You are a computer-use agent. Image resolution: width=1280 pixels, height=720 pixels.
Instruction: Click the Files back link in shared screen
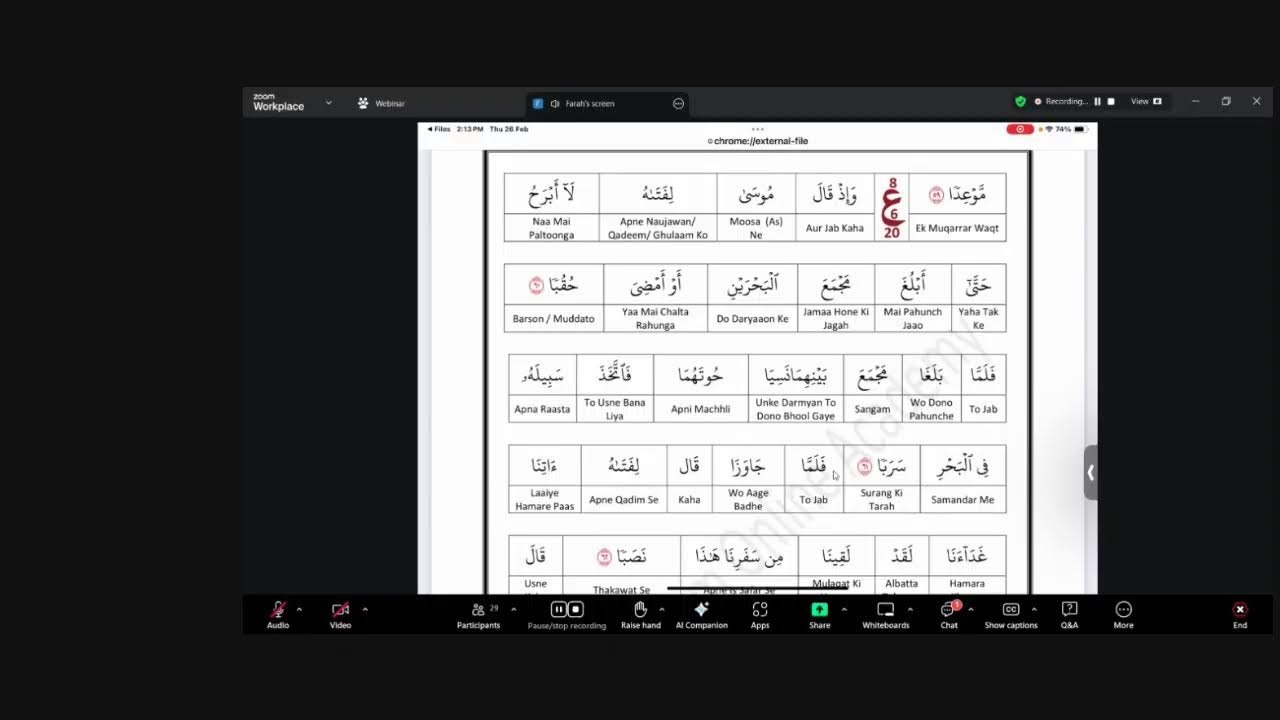438,129
